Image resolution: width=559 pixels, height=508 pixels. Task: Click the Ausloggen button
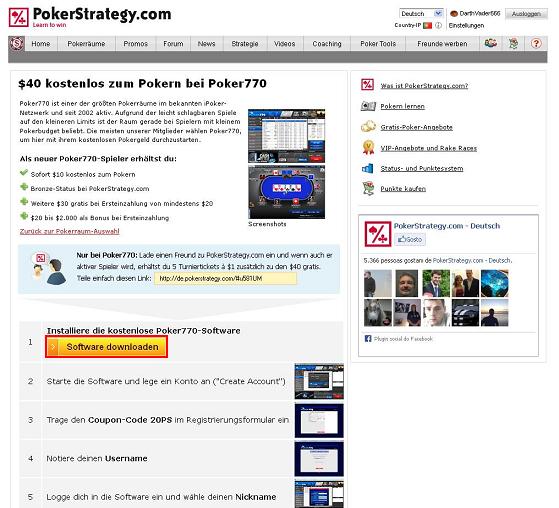point(526,14)
